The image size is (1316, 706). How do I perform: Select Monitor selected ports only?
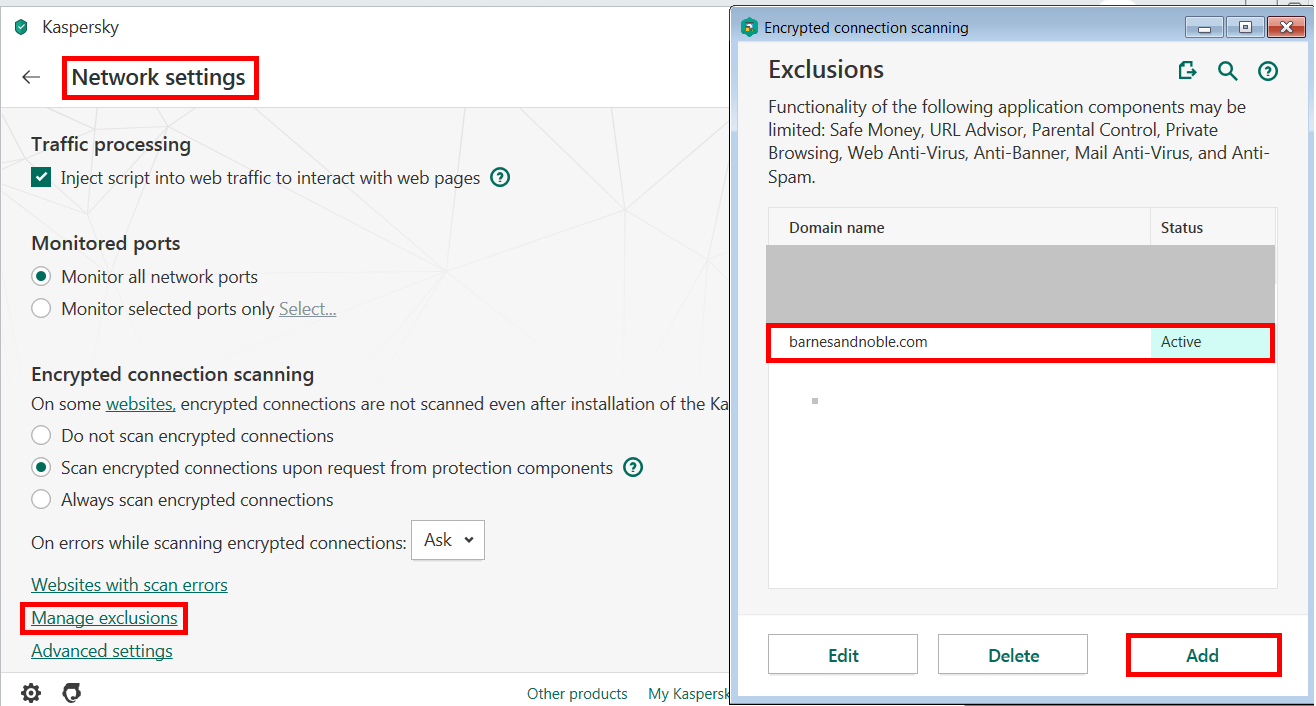41,308
